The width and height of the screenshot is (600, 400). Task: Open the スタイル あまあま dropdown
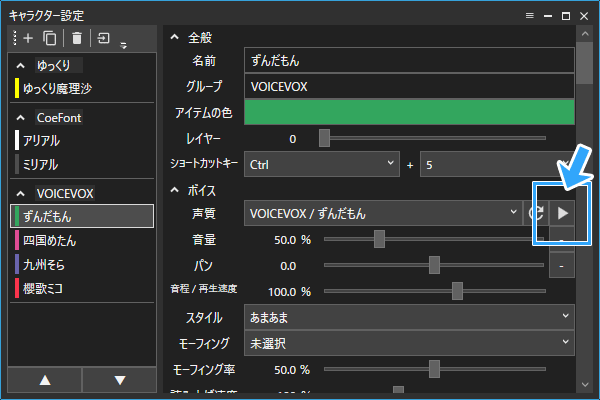click(x=409, y=317)
